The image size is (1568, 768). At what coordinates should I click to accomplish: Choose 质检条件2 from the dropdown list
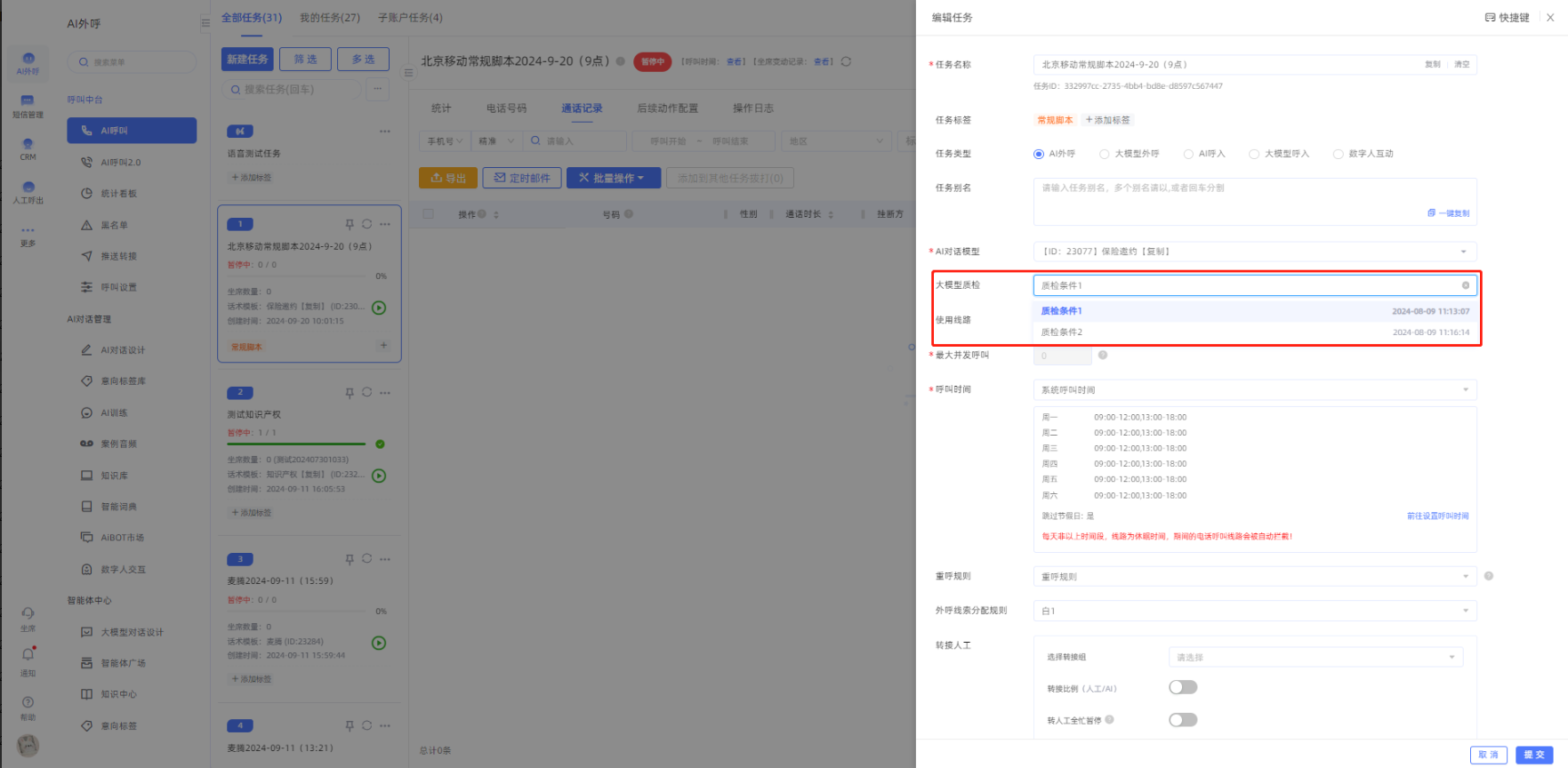click(1062, 332)
